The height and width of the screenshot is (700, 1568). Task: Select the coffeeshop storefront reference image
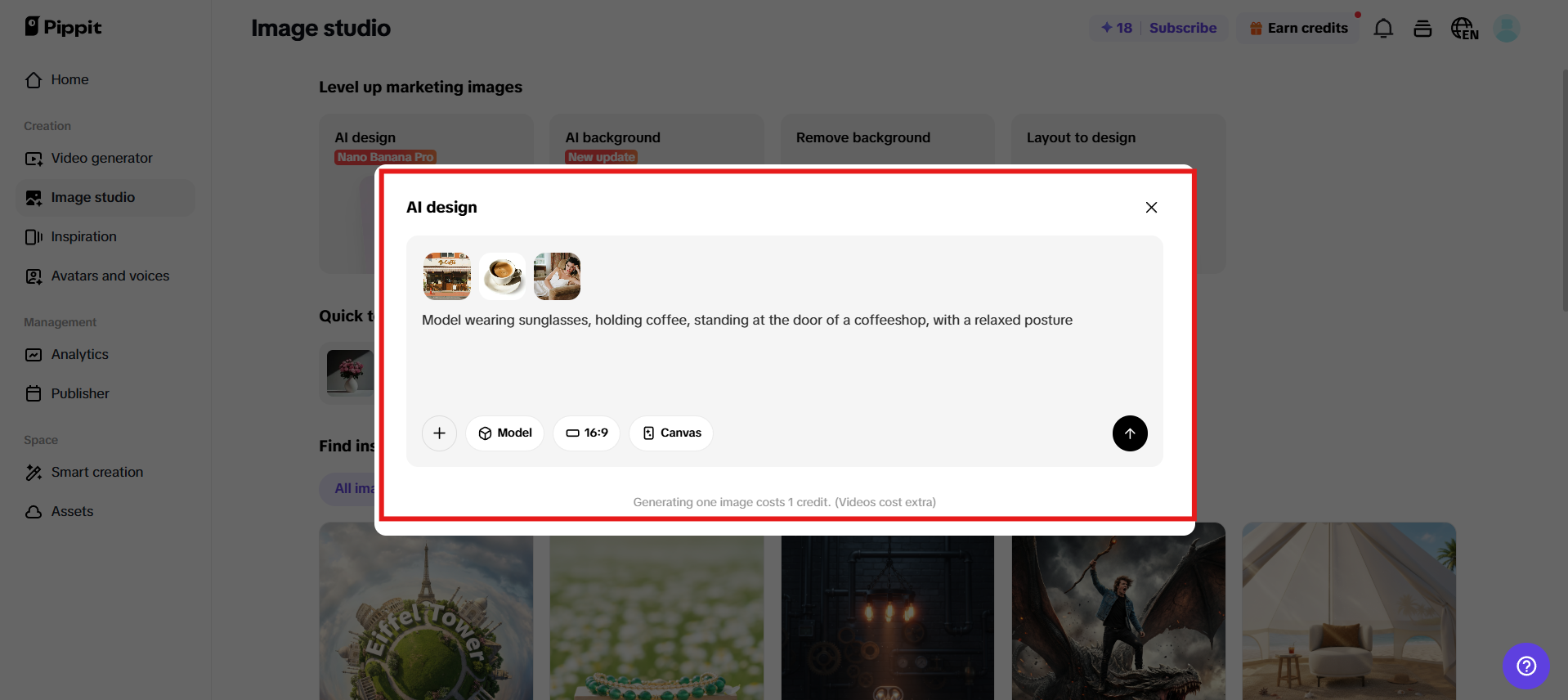447,276
